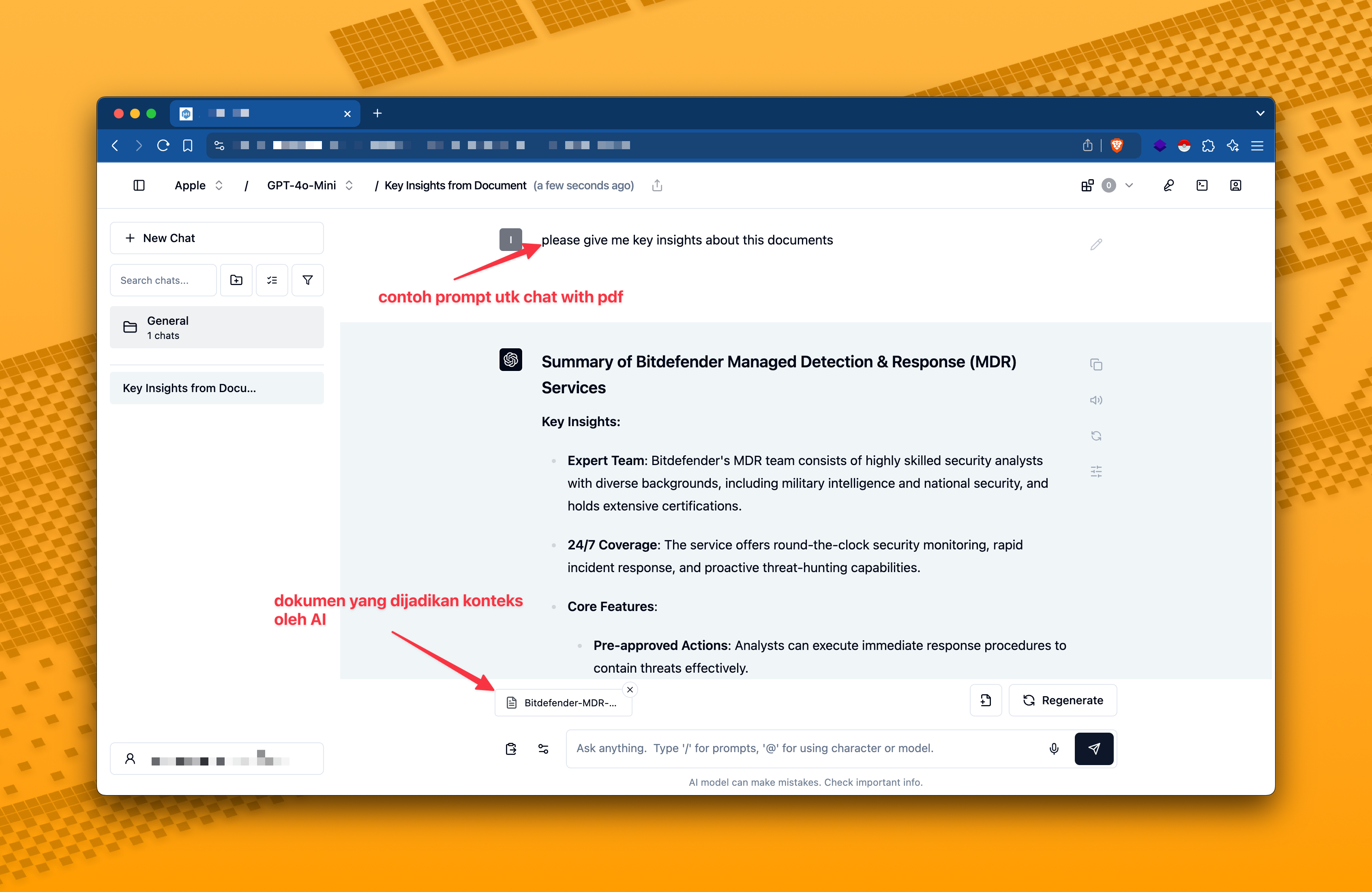Screen dimensions: 1372x892
Task: Click the plugin count badge showing 0
Action: click(x=1108, y=185)
